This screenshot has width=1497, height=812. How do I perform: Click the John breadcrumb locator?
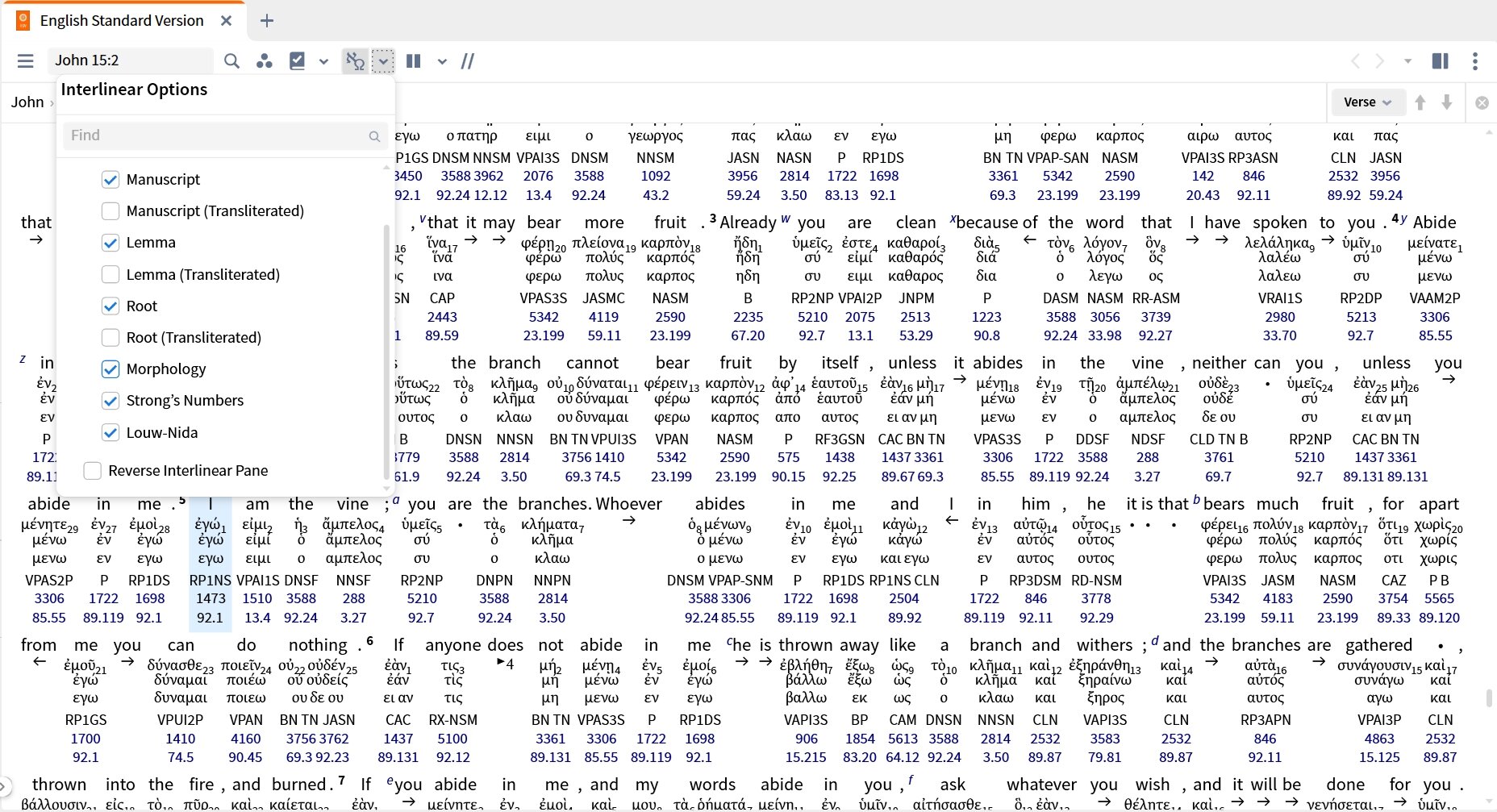click(27, 102)
